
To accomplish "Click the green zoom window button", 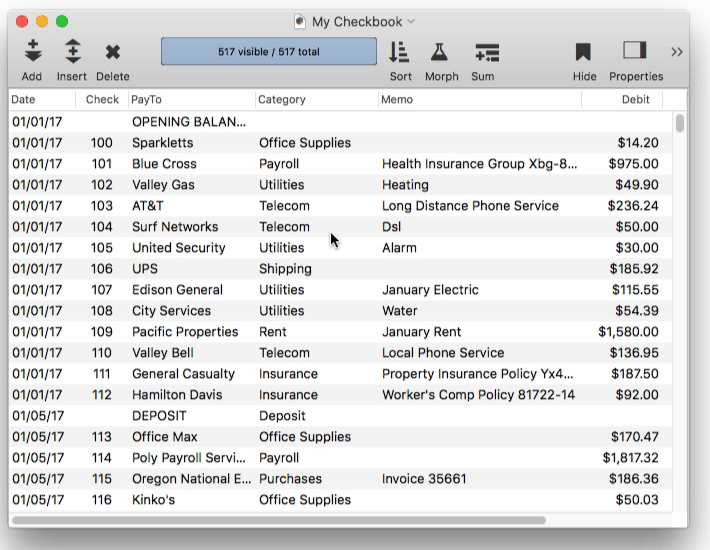I will click(62, 21).
